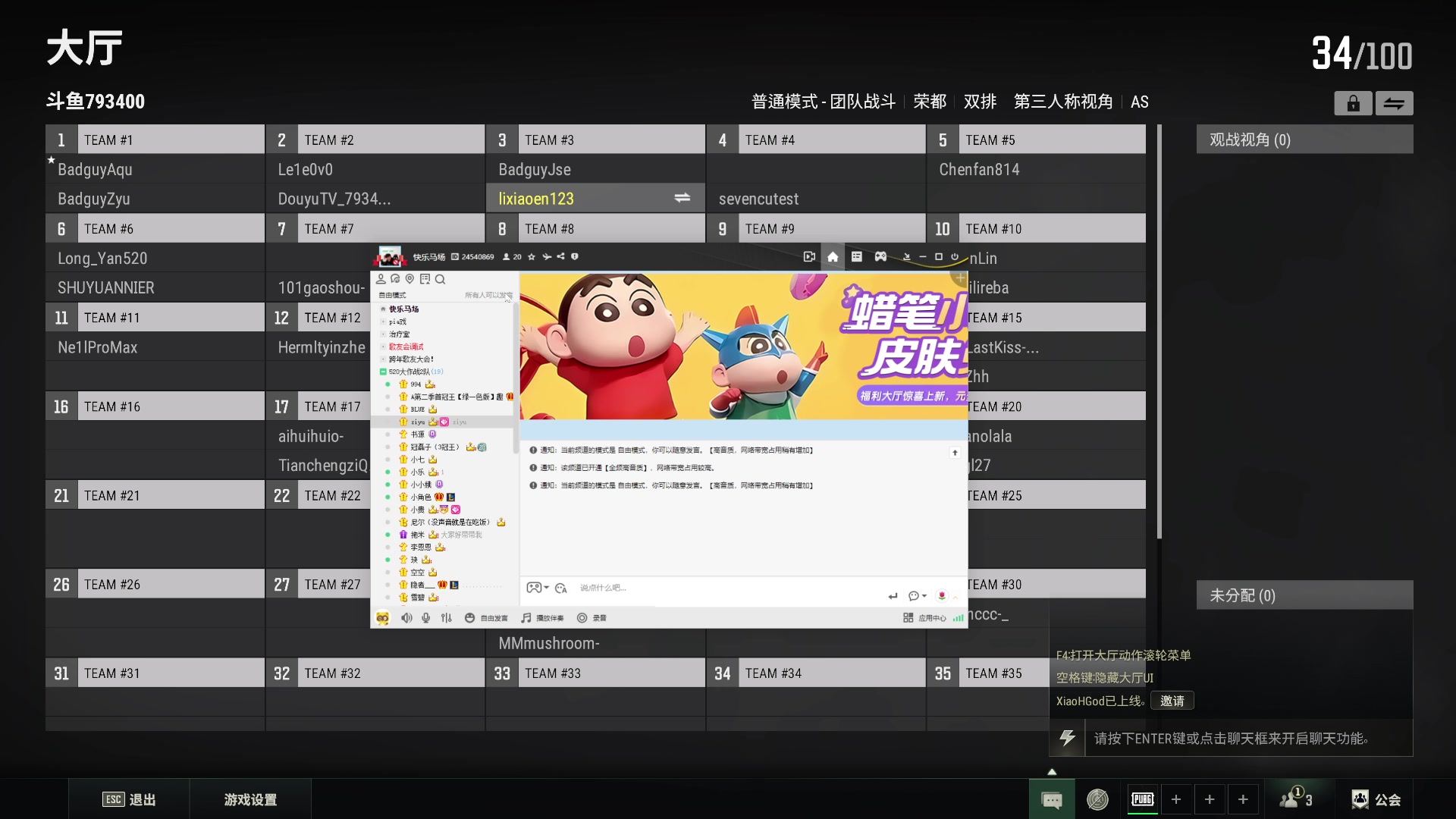Click the gamepad icon in voice header
Screen dimensions: 1456x819
point(880,257)
